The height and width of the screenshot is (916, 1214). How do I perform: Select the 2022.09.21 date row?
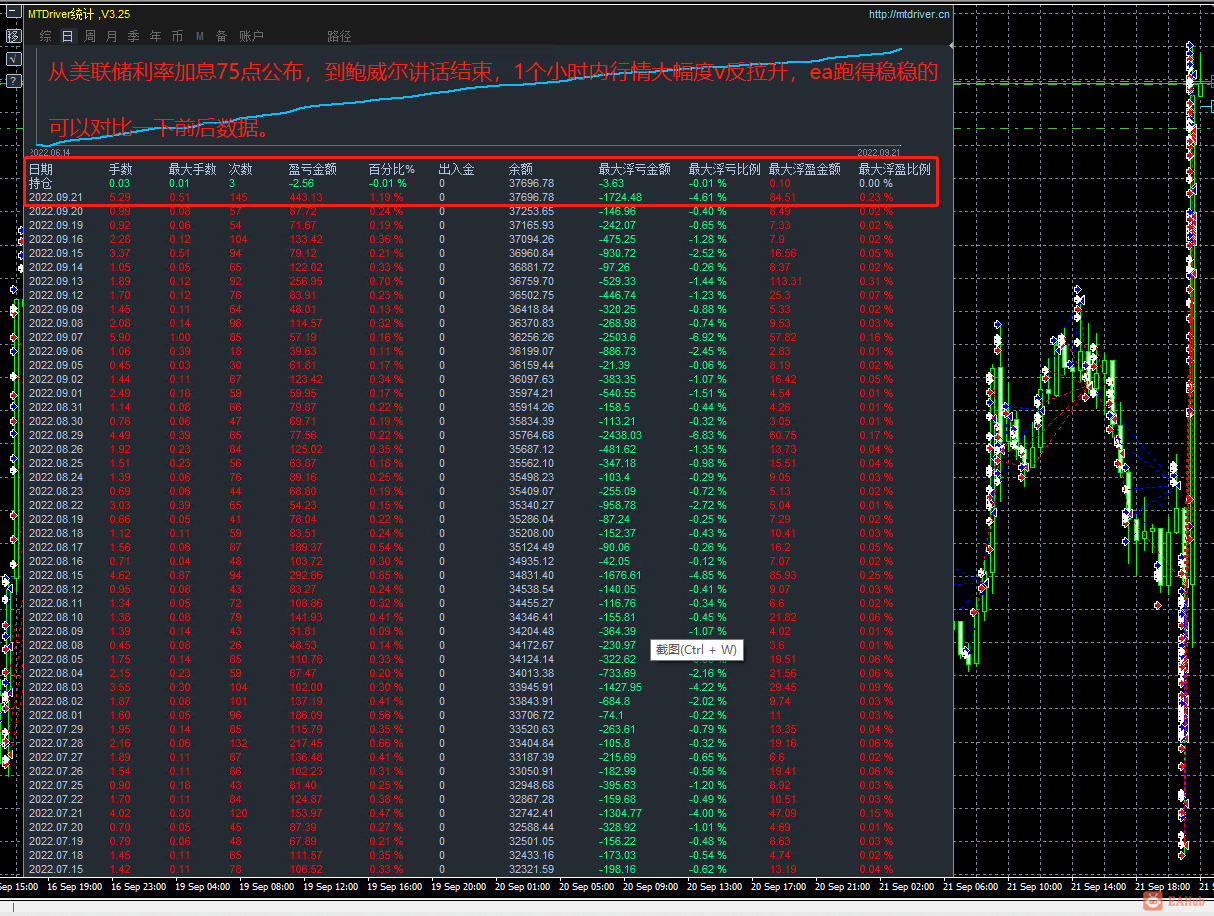55,198
